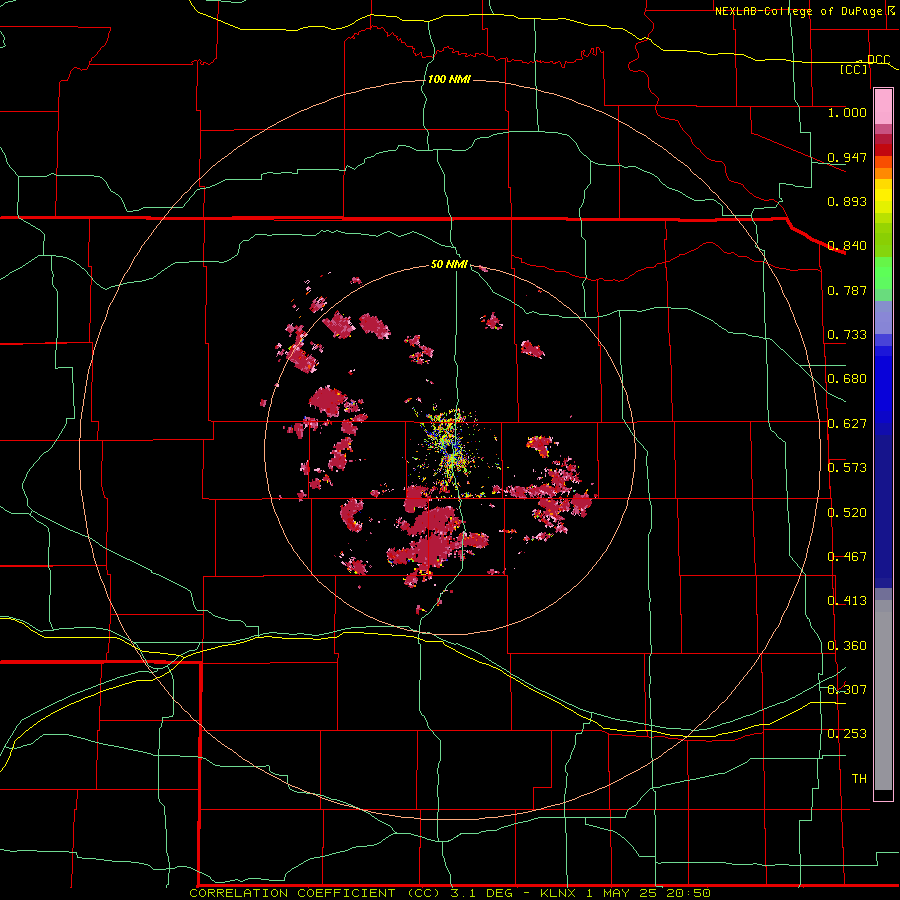Pick the light pink band atop the color scale
This screenshot has width=900, height=900.
point(883,107)
